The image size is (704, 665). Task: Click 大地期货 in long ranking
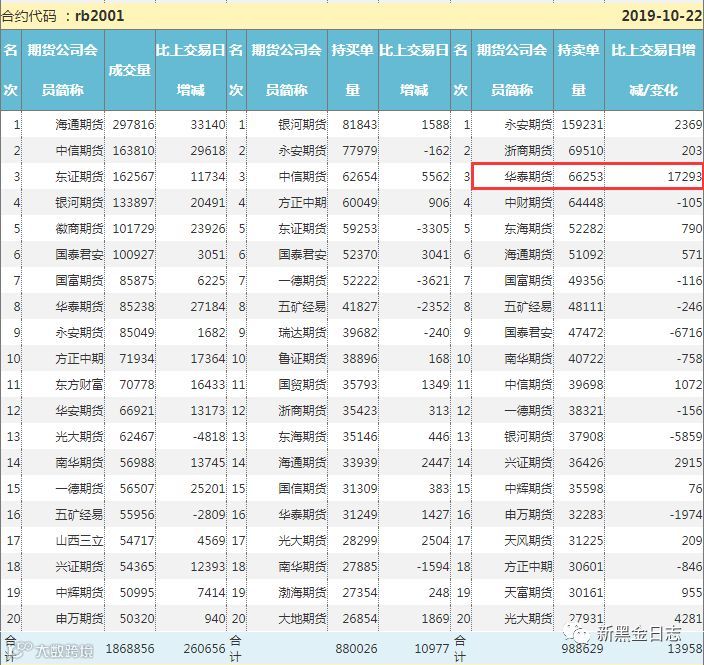(x=302, y=619)
